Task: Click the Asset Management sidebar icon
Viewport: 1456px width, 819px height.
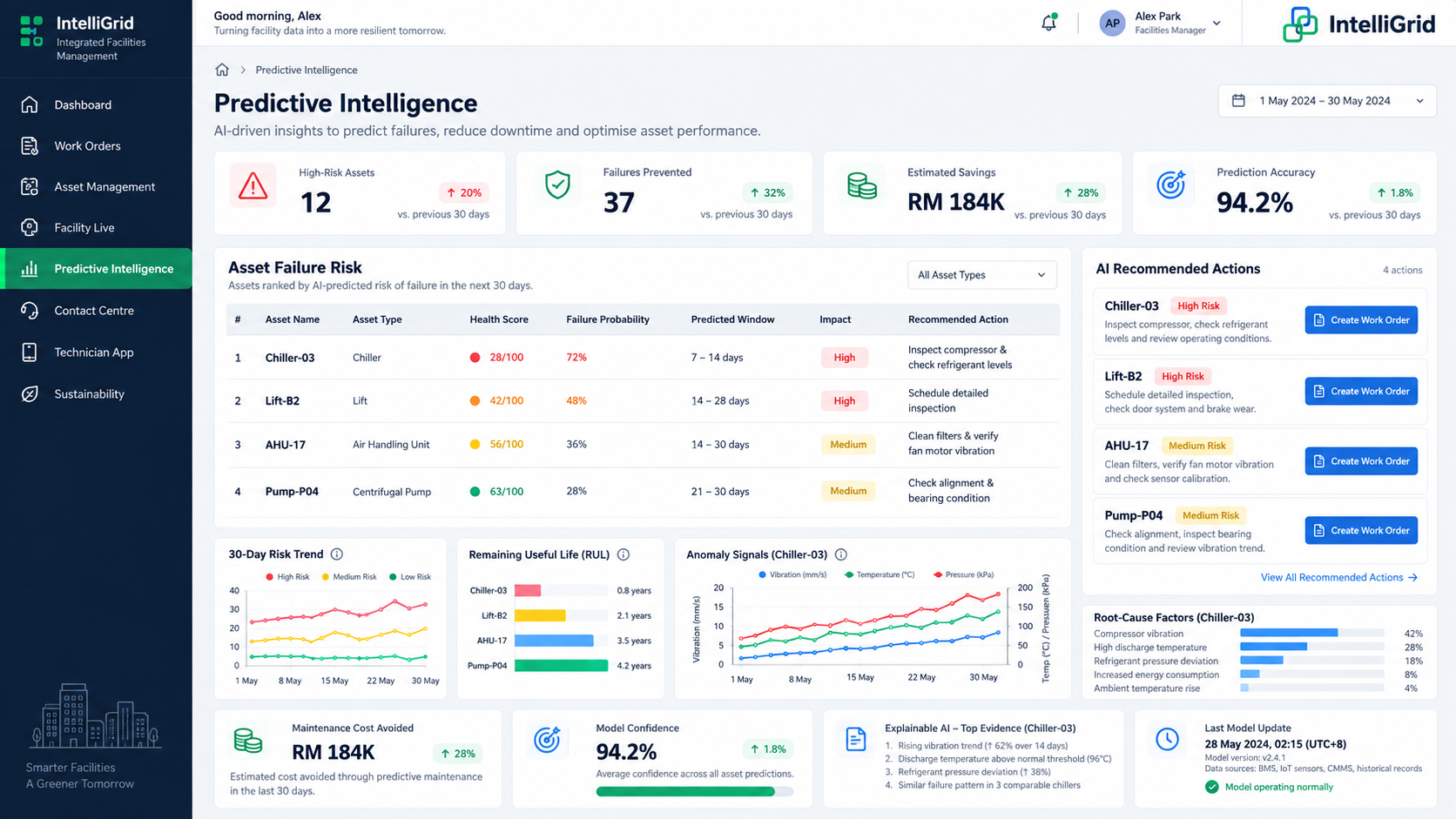Action: [30, 186]
